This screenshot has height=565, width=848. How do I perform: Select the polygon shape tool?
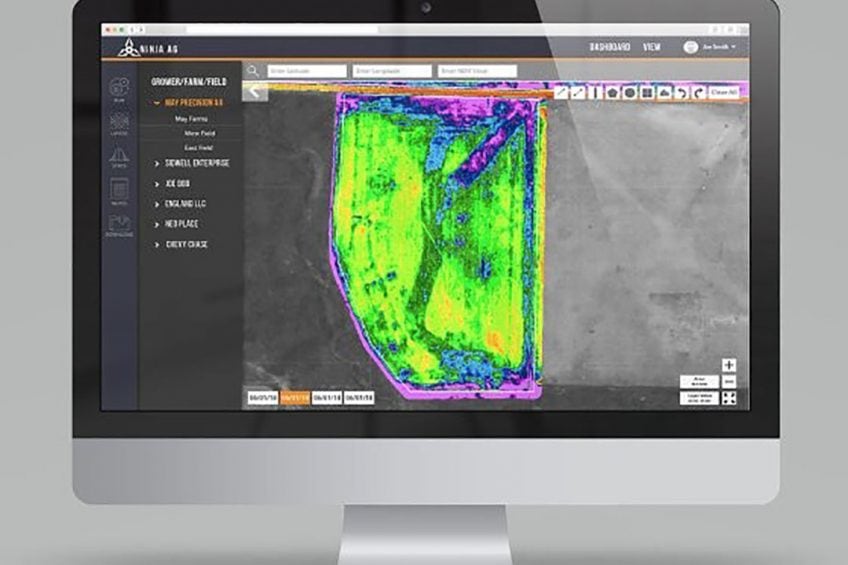(x=613, y=93)
